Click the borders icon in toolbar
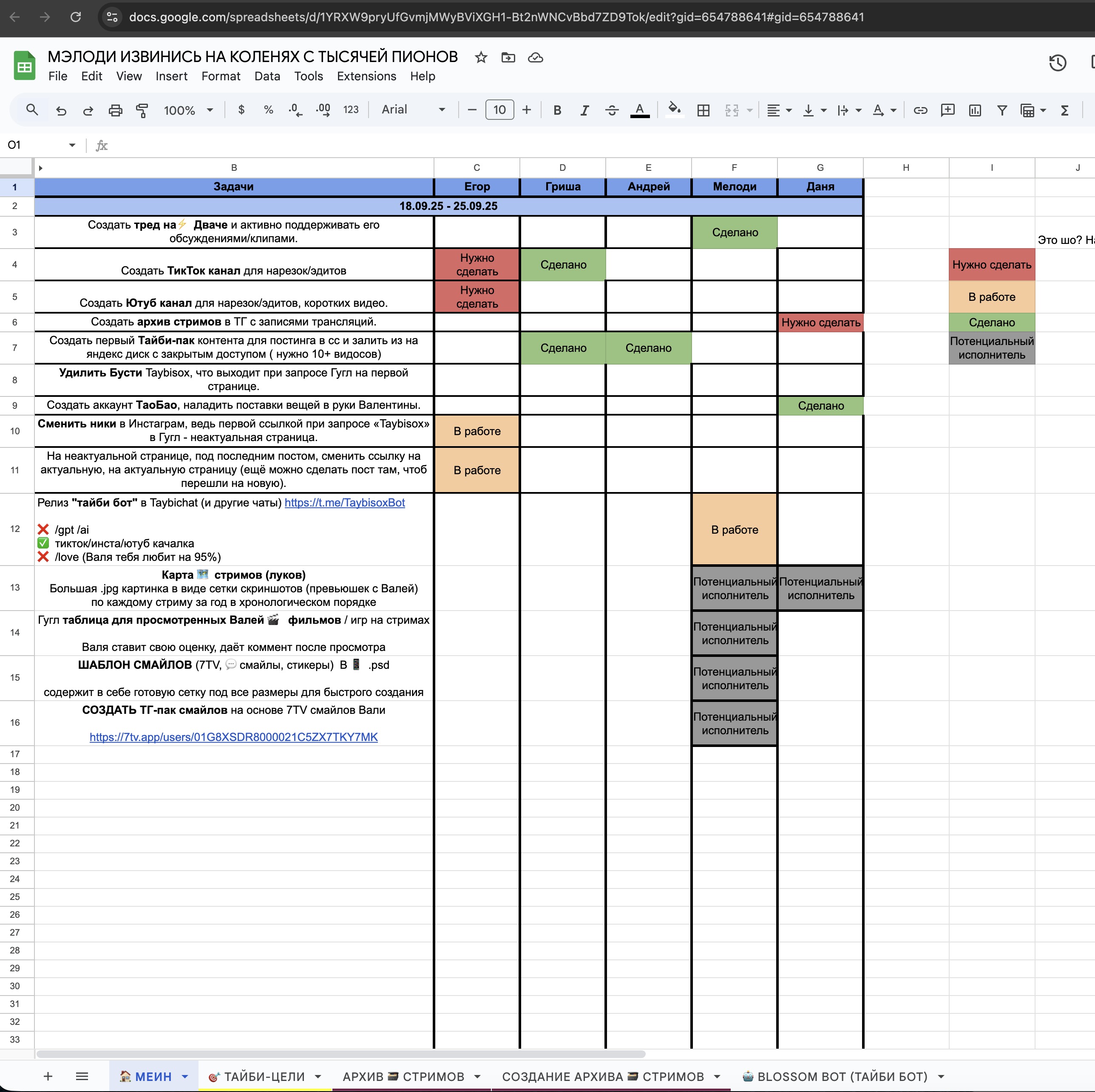Viewport: 1095px width, 1092px height. pos(703,110)
